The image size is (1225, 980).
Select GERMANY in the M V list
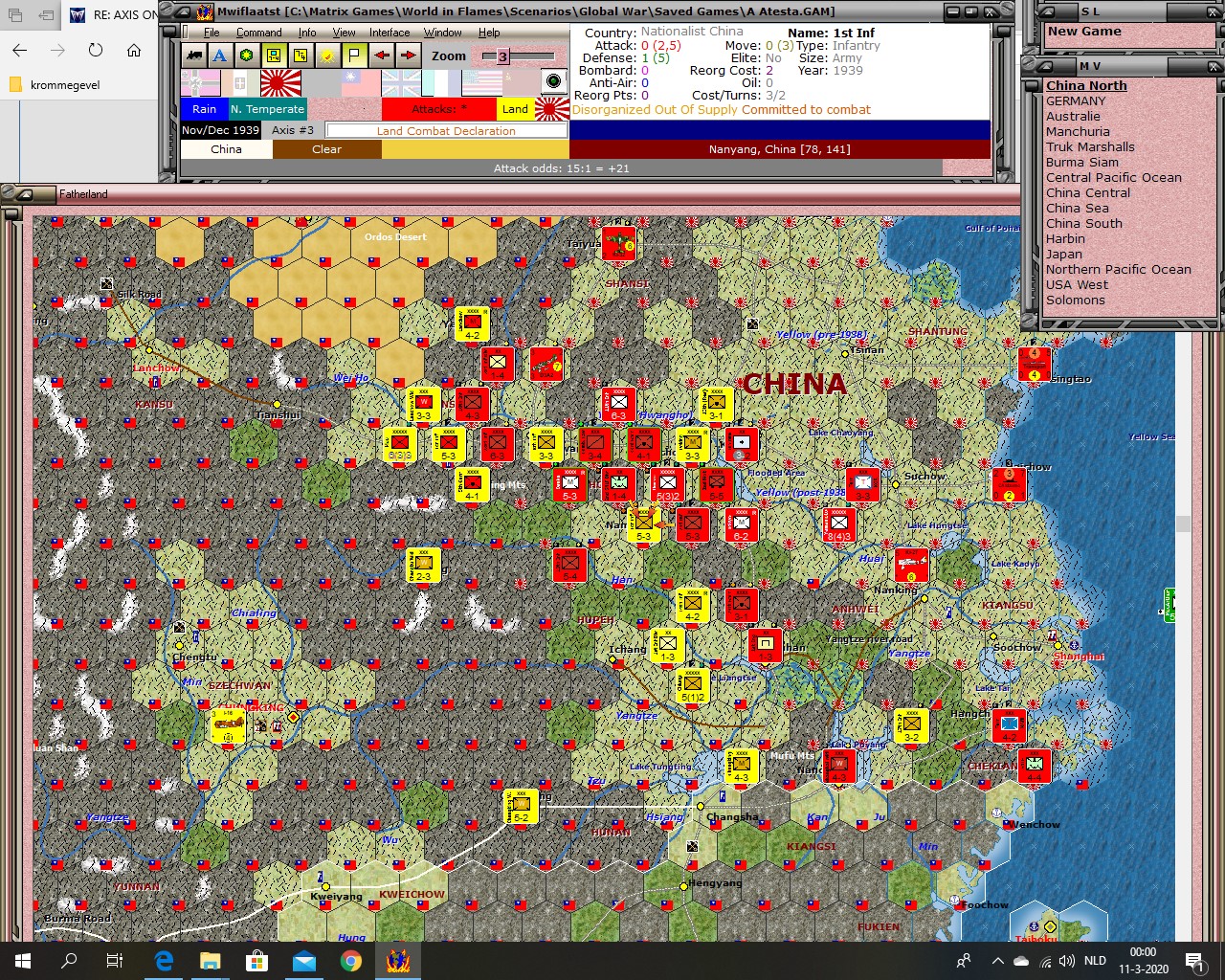pos(1076,100)
